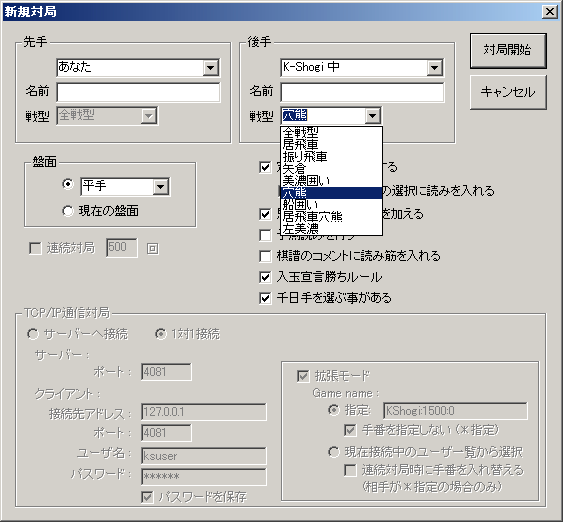Click the 対局開始 button

[x=508, y=51]
